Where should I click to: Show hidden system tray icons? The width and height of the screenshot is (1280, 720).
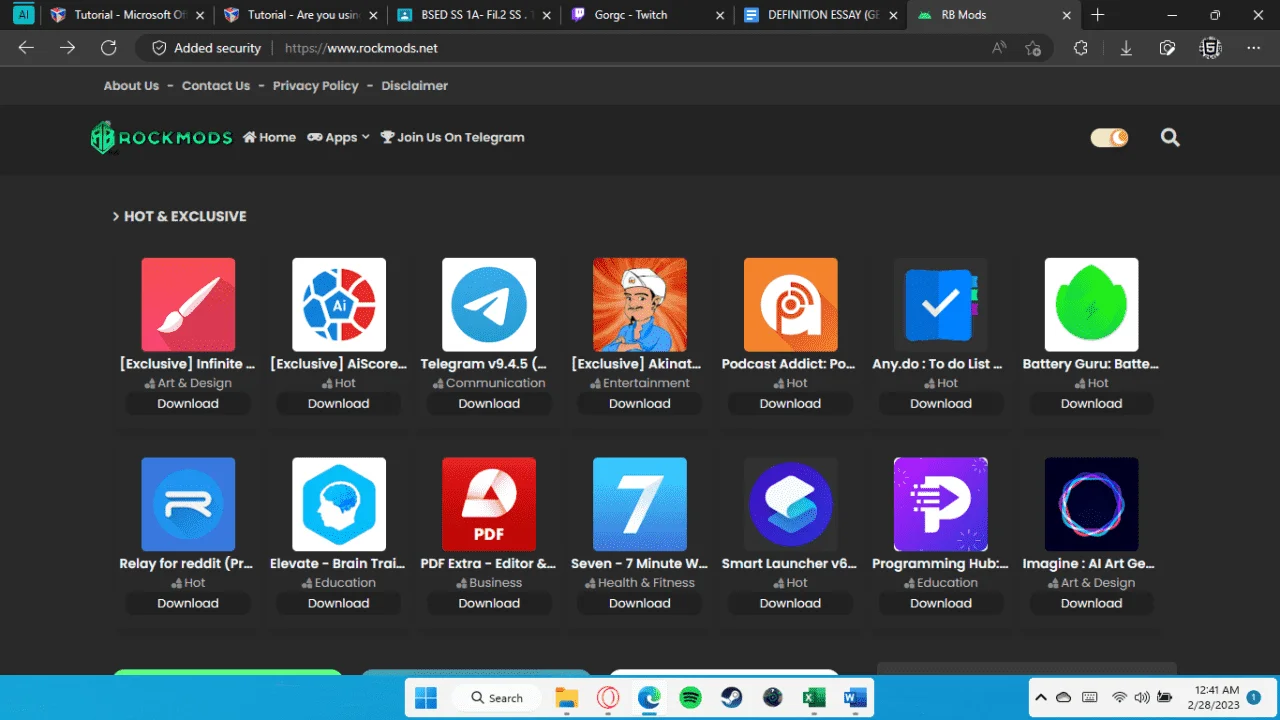1041,698
